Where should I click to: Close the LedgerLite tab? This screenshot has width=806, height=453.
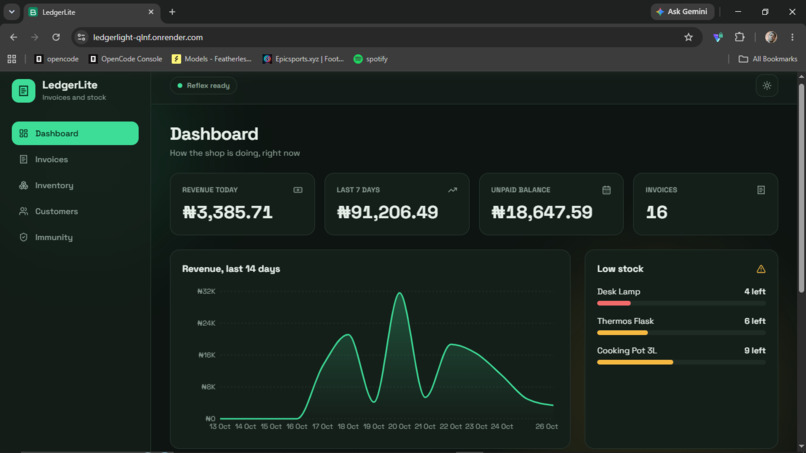pos(151,12)
